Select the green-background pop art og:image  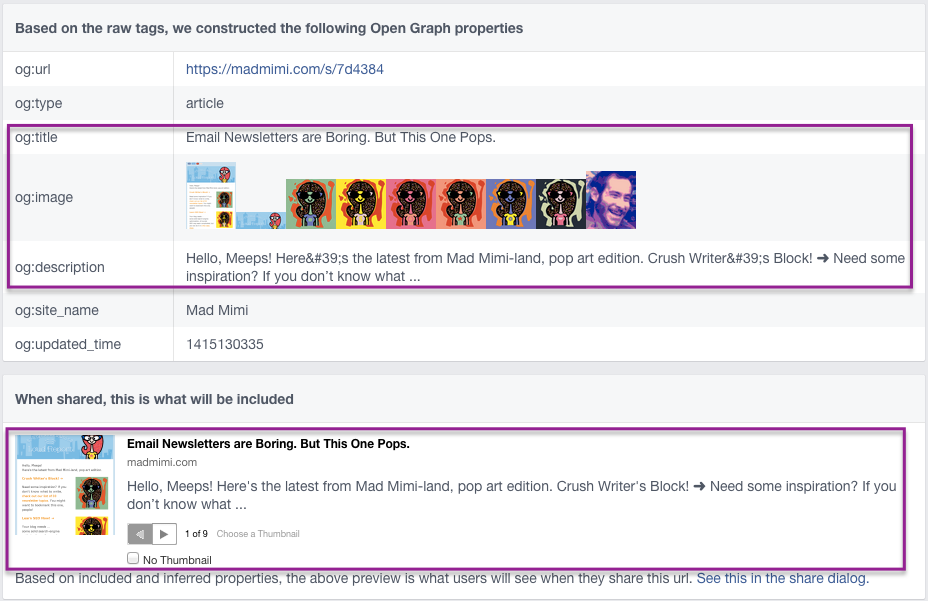[311, 204]
